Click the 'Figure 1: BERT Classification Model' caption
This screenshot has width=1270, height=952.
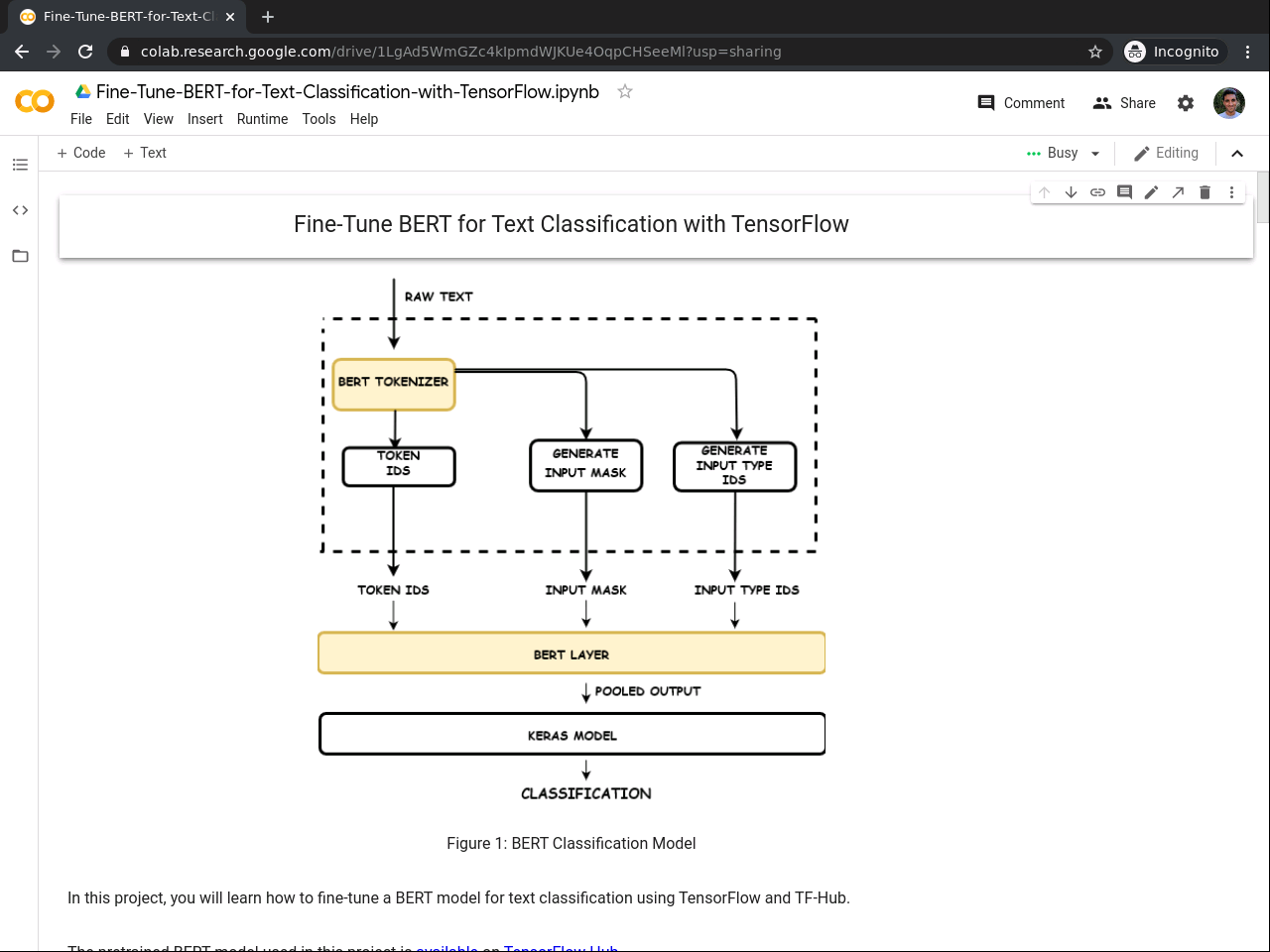tap(571, 843)
